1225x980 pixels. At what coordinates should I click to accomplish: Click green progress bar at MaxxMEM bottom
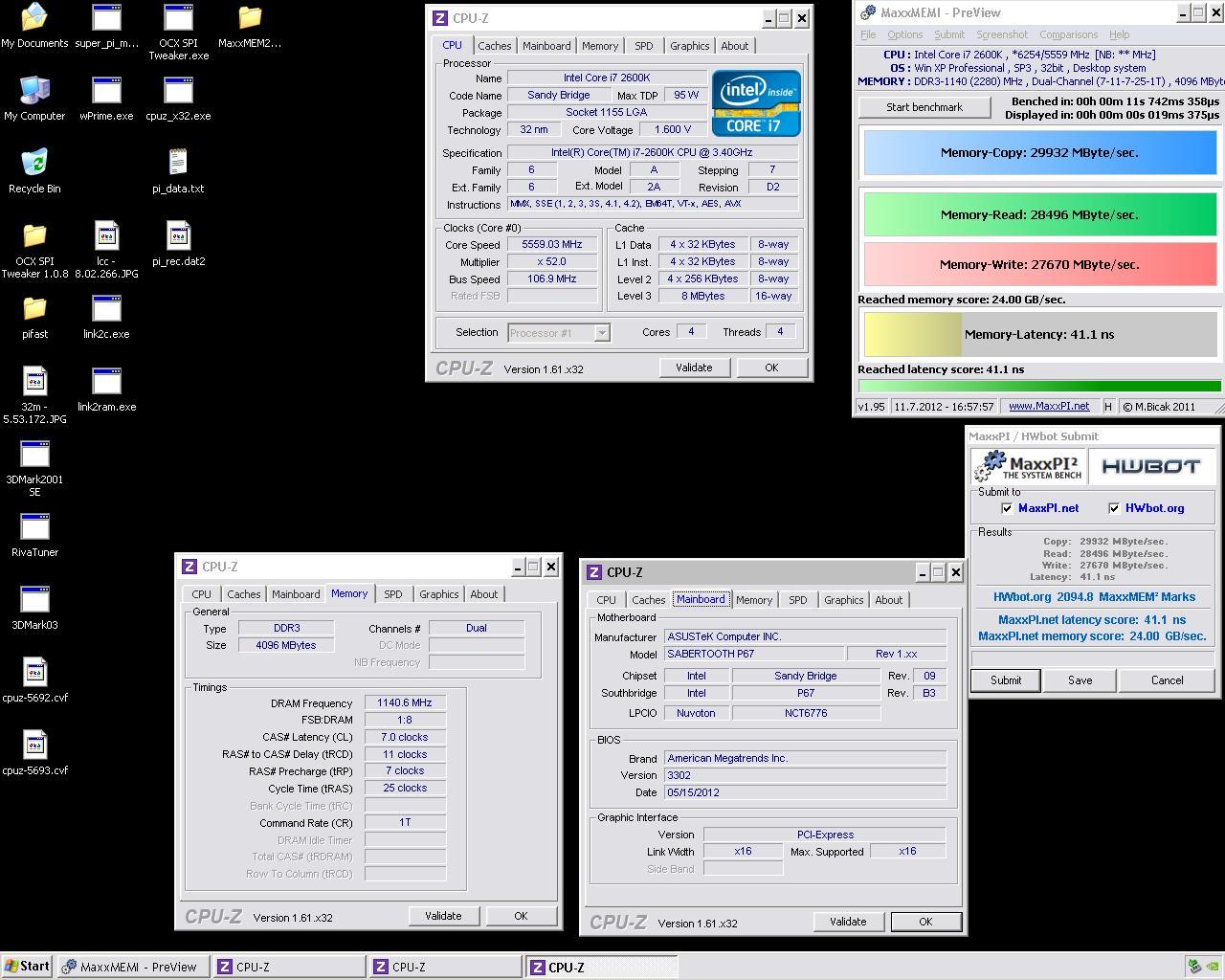click(1039, 387)
